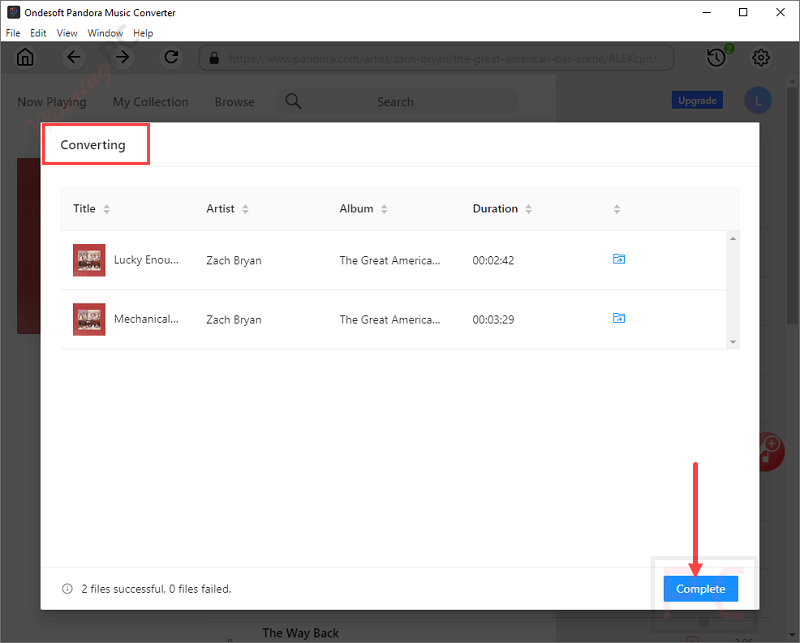Viewport: 800px width, 643px height.
Task: Click album text in the 00:03:29 row
Action: [x=390, y=319]
